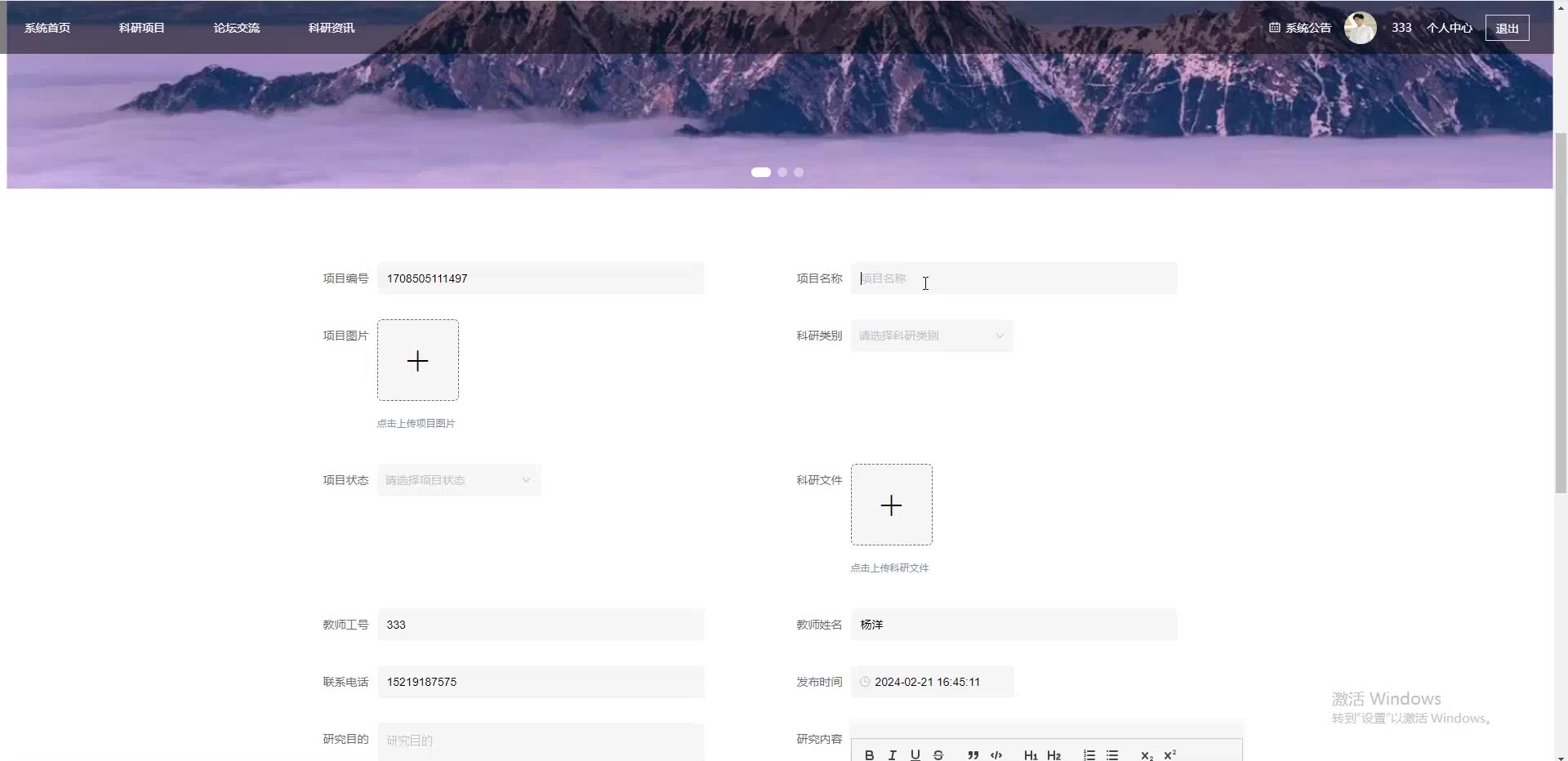Focus the 研究目的 text field
1568x761 pixels.
[x=541, y=741]
